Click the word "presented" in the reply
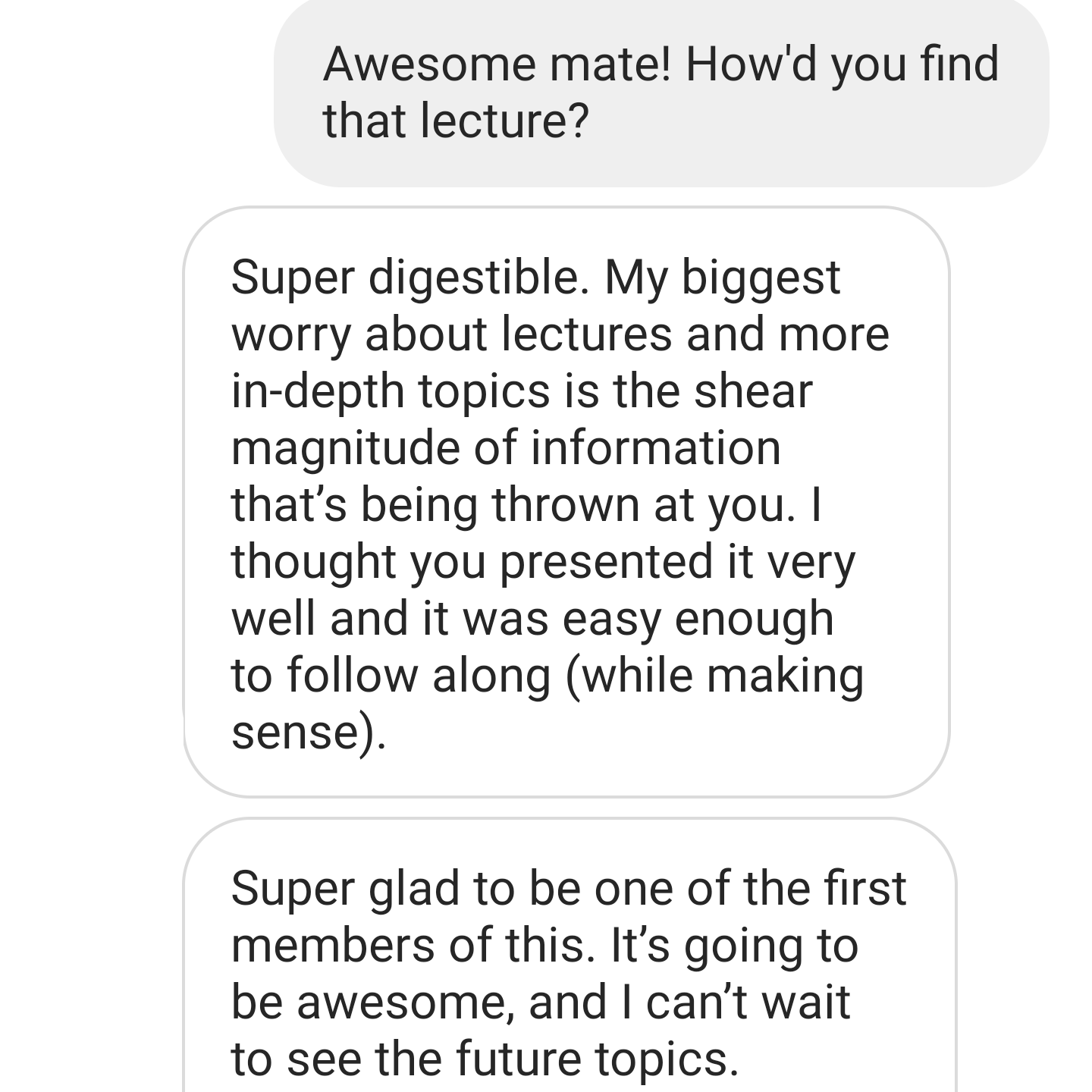 point(607,562)
